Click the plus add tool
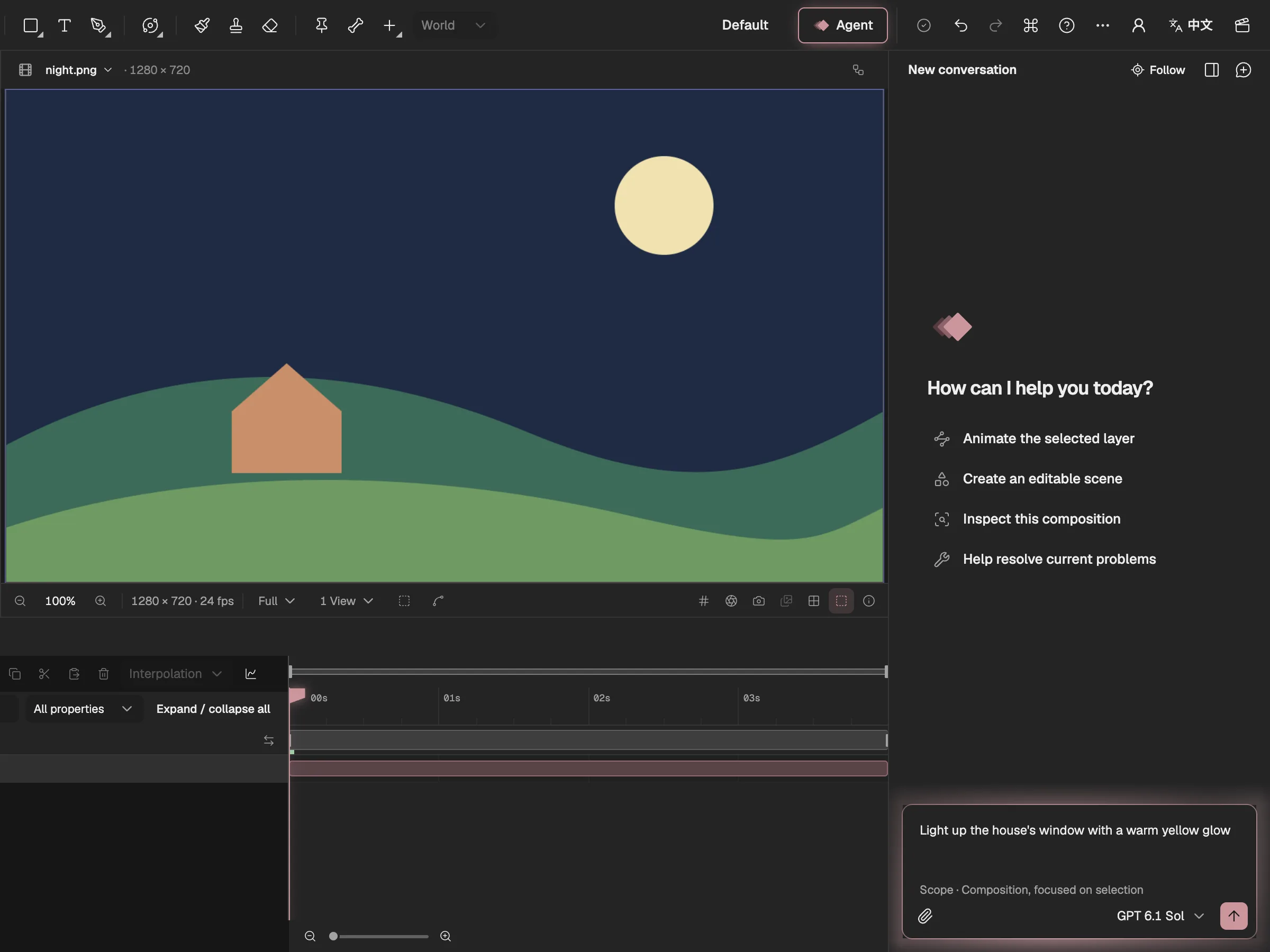Screen dimensions: 1270x952 (390, 25)
